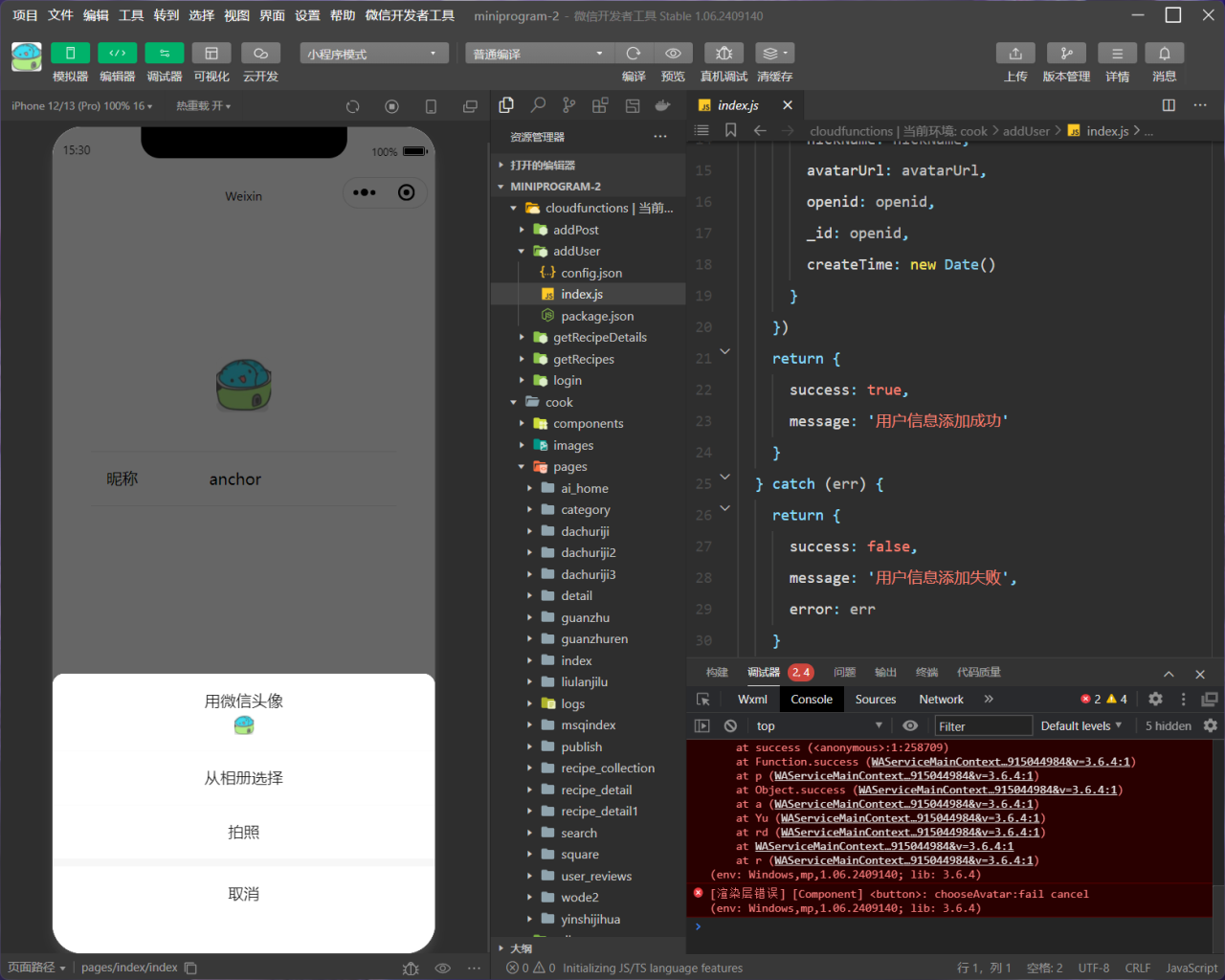Image resolution: width=1225 pixels, height=980 pixels.
Task: Open 版本管理 version control
Action: [1066, 54]
